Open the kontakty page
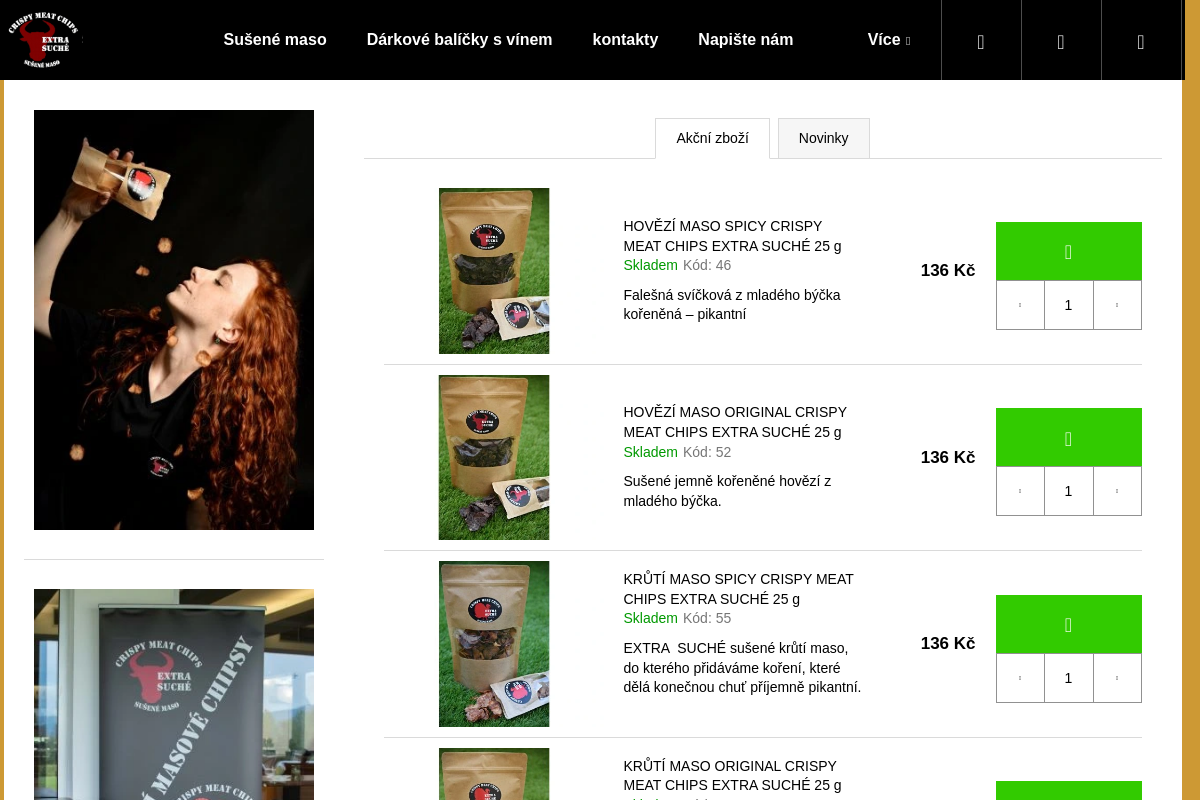The image size is (1200, 800). pos(625,40)
